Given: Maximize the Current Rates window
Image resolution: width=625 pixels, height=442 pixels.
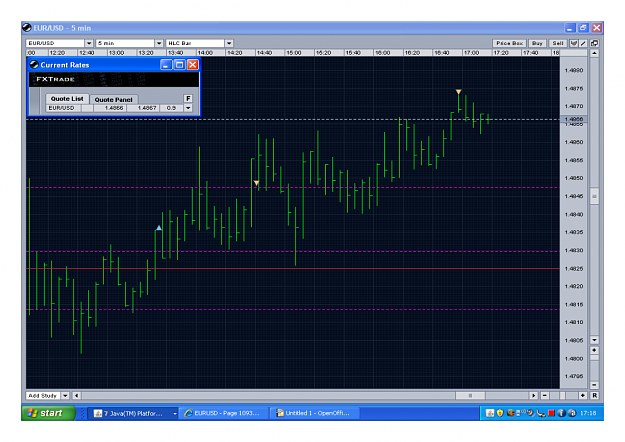Looking at the screenshot, I should (179, 65).
